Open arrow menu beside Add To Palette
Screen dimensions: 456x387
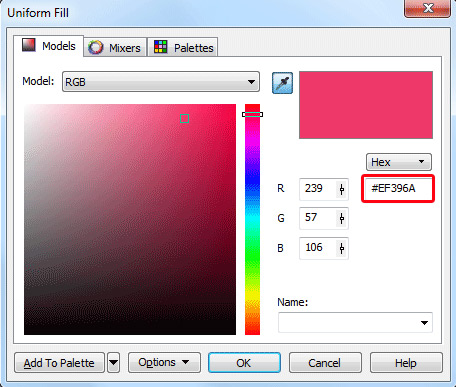pyautogui.click(x=114, y=363)
